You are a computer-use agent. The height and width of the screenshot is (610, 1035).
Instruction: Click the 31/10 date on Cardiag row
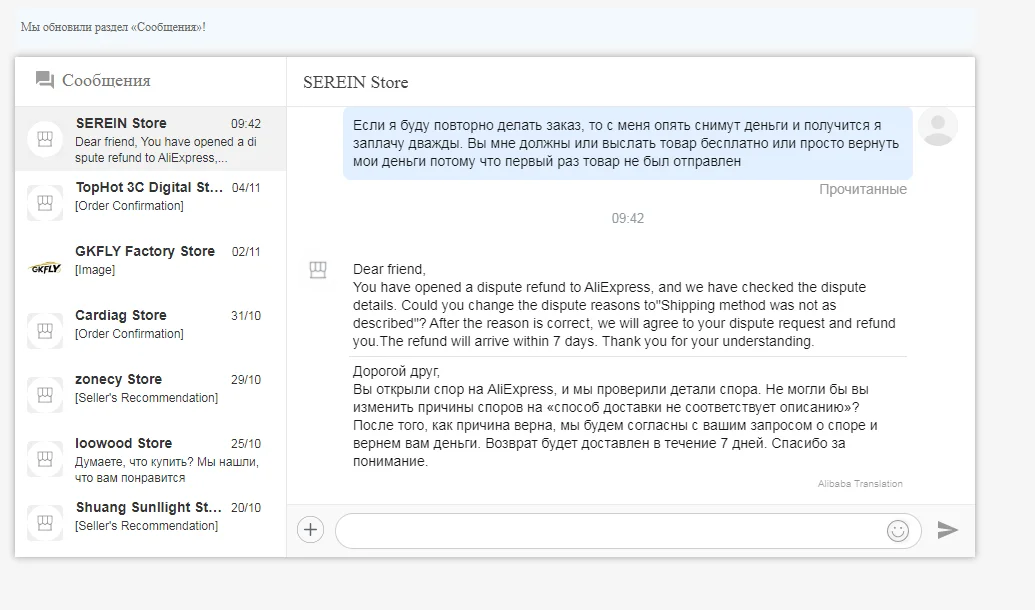246,316
